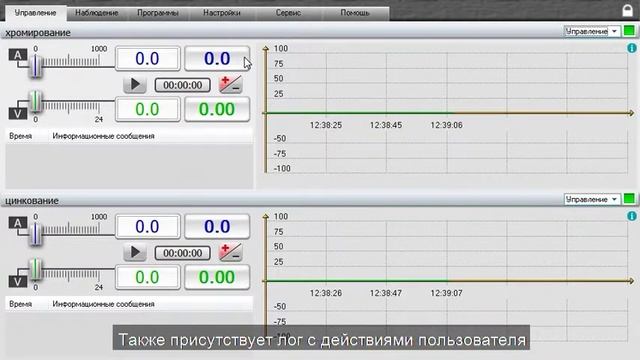640x360 pixels.
Task: Click the цинкование panel title
Action: pos(32,201)
